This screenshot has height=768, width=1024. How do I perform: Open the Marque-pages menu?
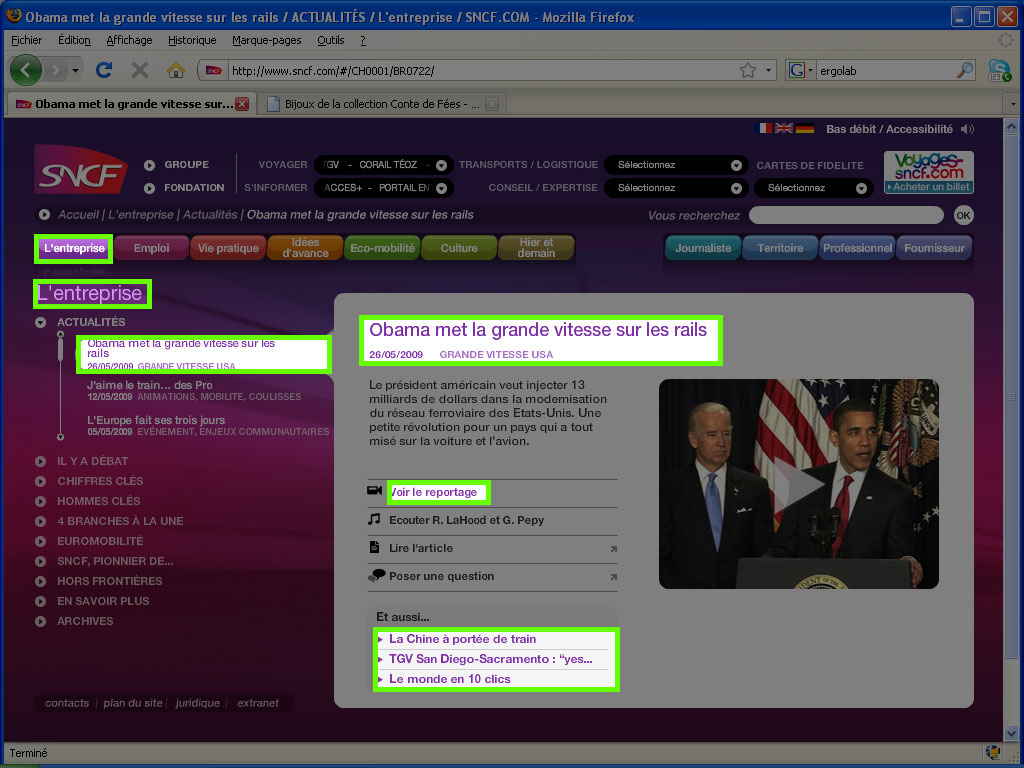coord(266,40)
